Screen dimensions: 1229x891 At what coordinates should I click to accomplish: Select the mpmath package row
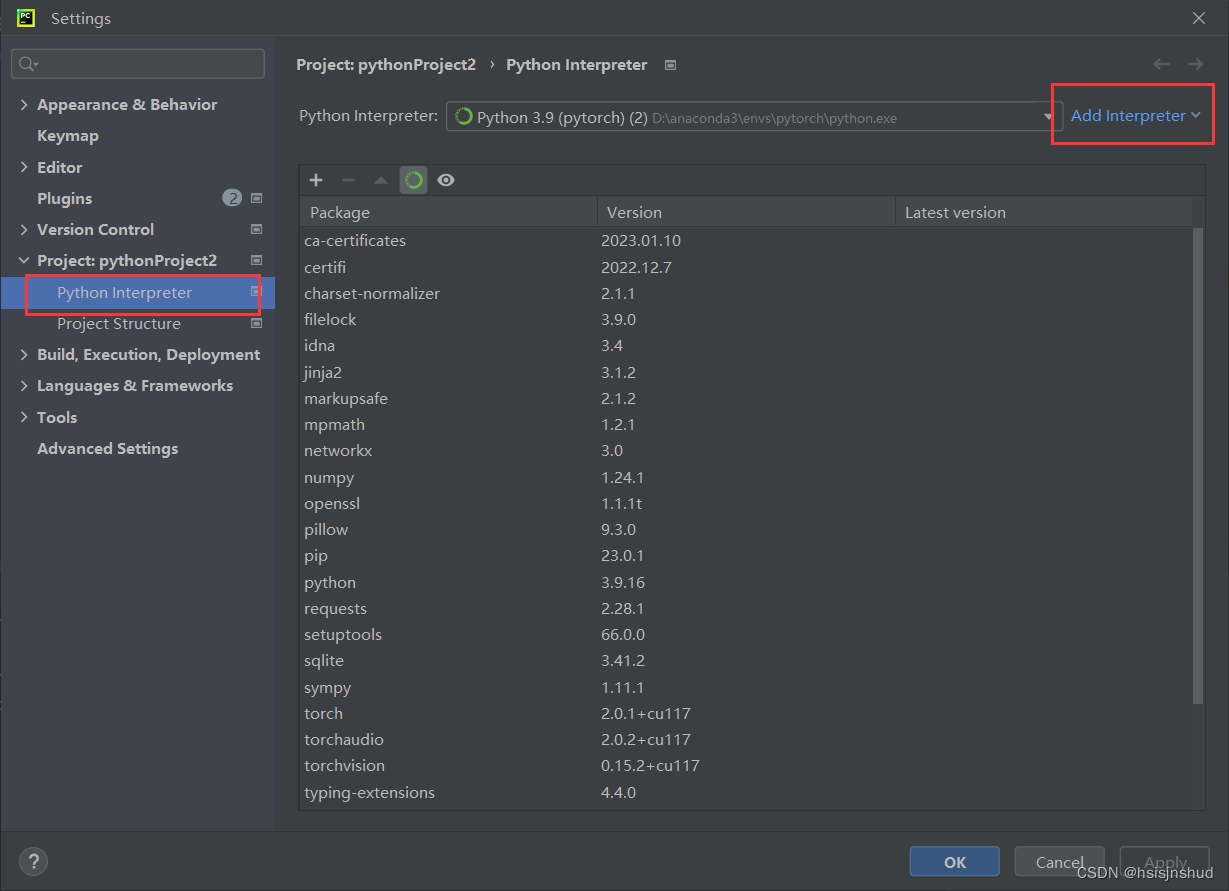[x=746, y=424]
